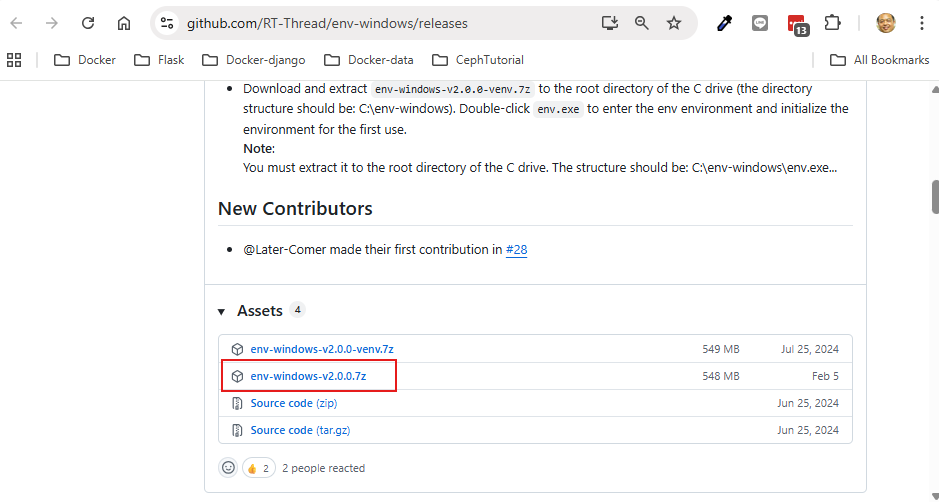Open pull request #28 link
939x502 pixels.
tap(516, 250)
